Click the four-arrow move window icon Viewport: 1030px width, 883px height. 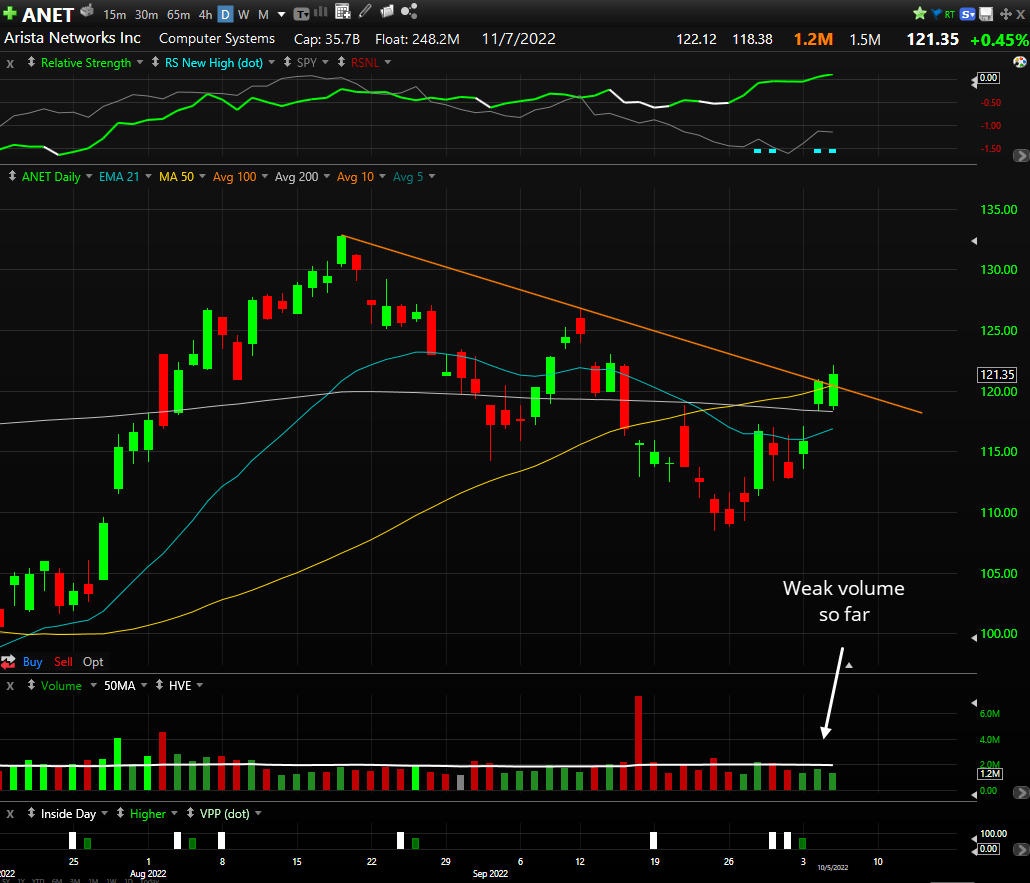[x=1005, y=14]
